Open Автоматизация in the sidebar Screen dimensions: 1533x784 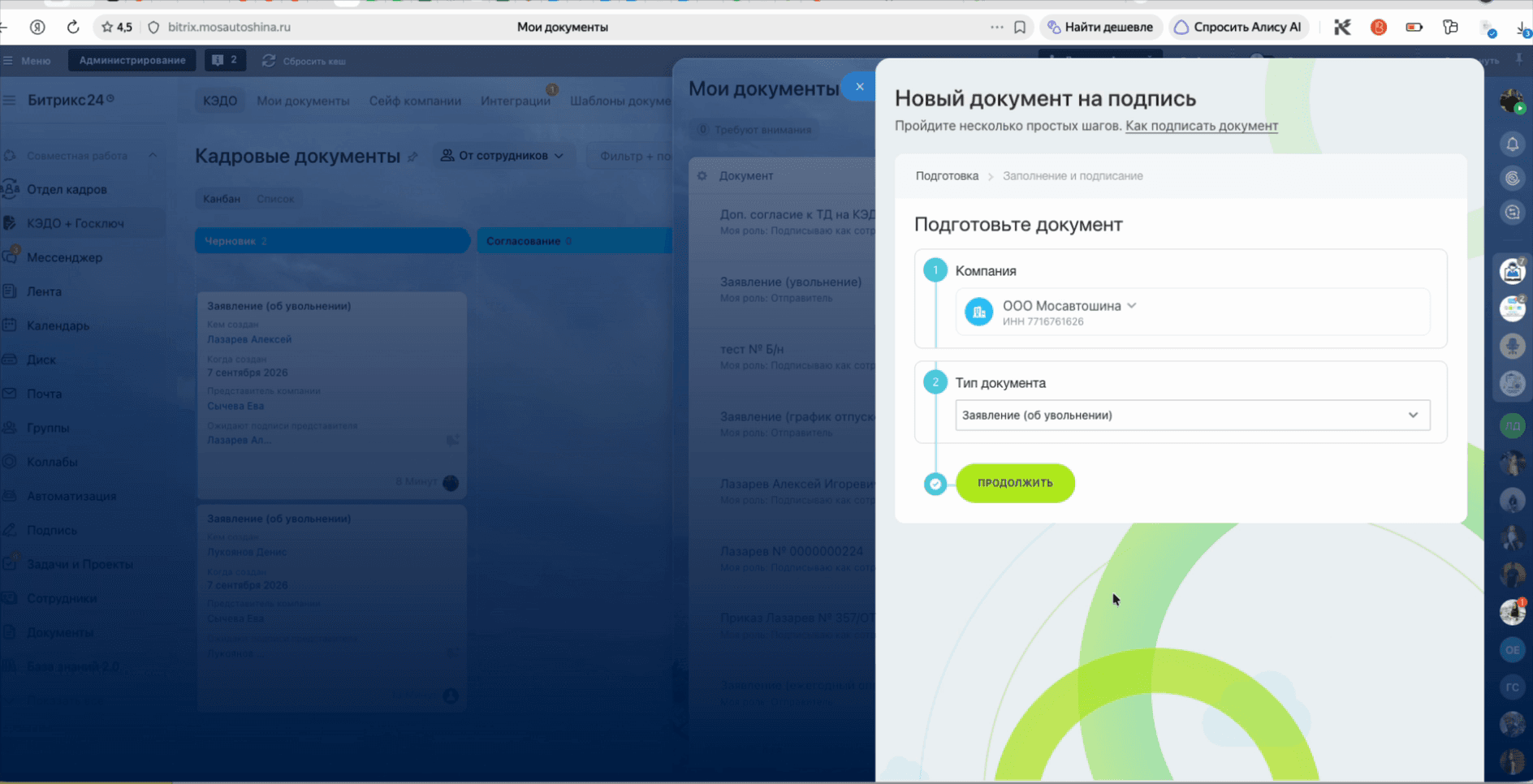(71, 496)
